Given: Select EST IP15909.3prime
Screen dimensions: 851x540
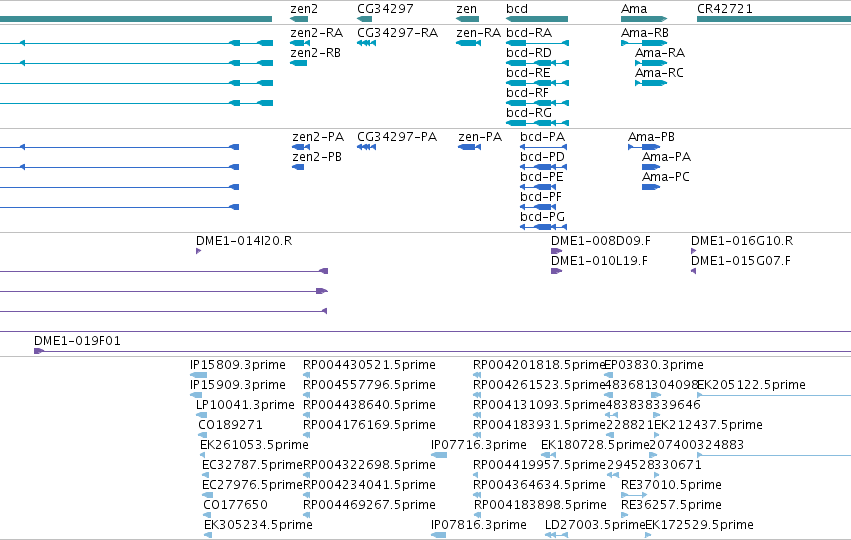Looking at the screenshot, I should click(x=238, y=385).
